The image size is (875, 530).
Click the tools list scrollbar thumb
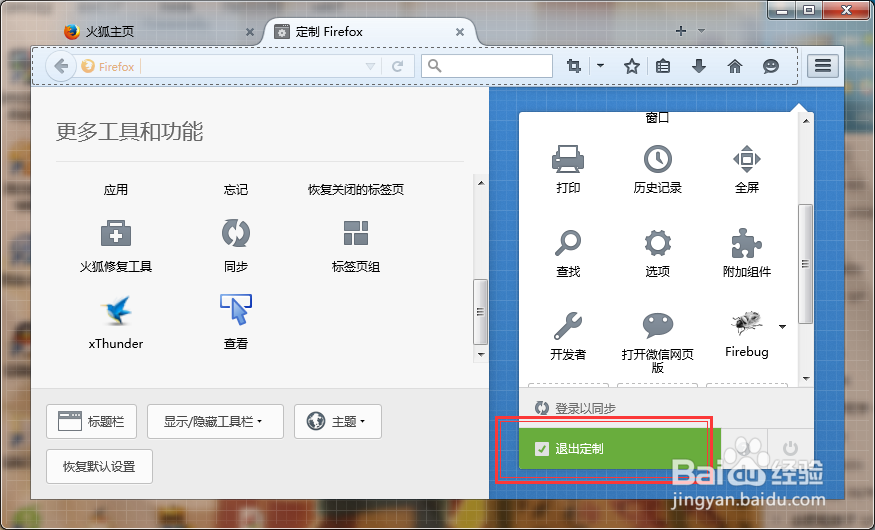(x=480, y=311)
